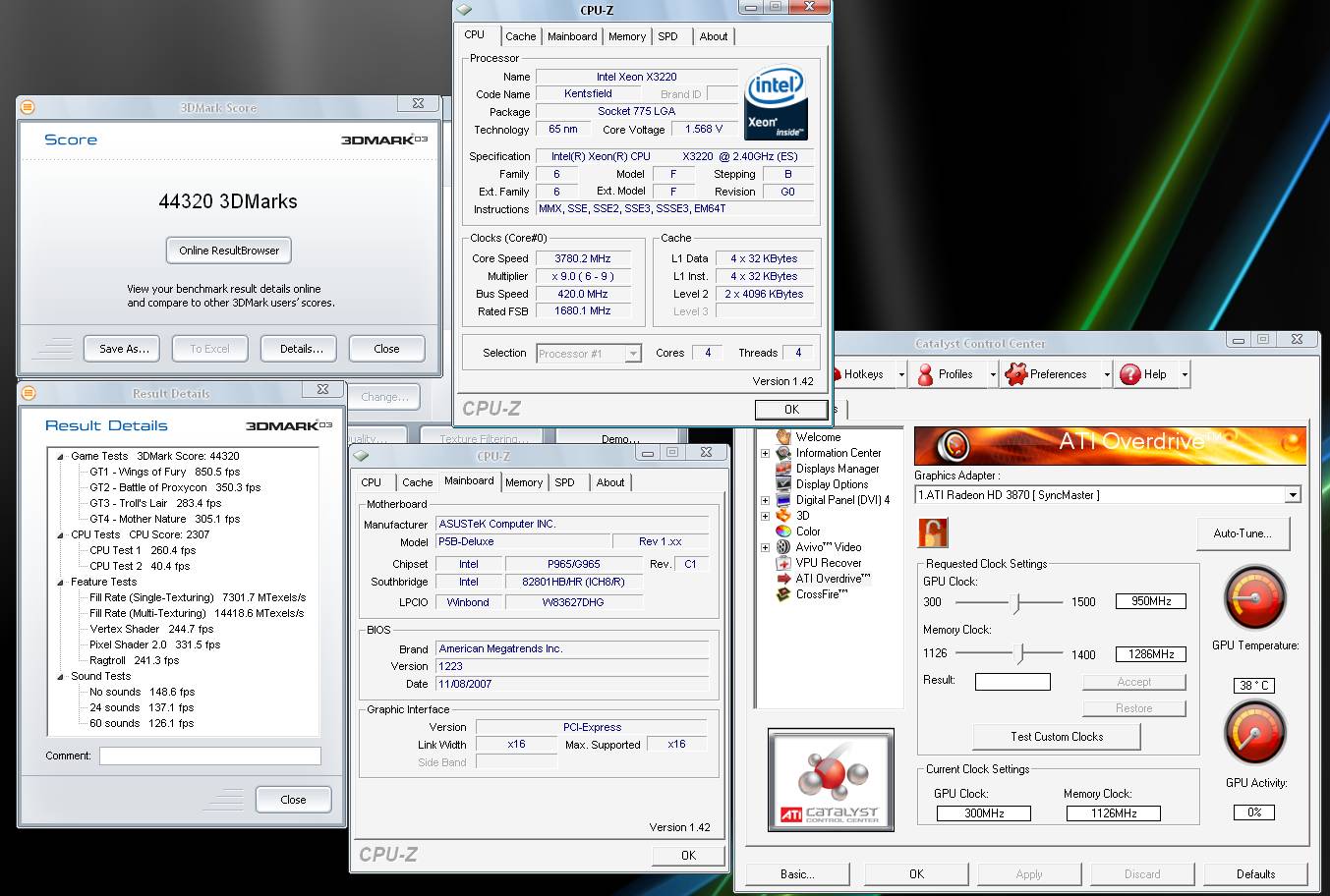
Task: Click the Auto-Tune button
Action: pos(1243,533)
